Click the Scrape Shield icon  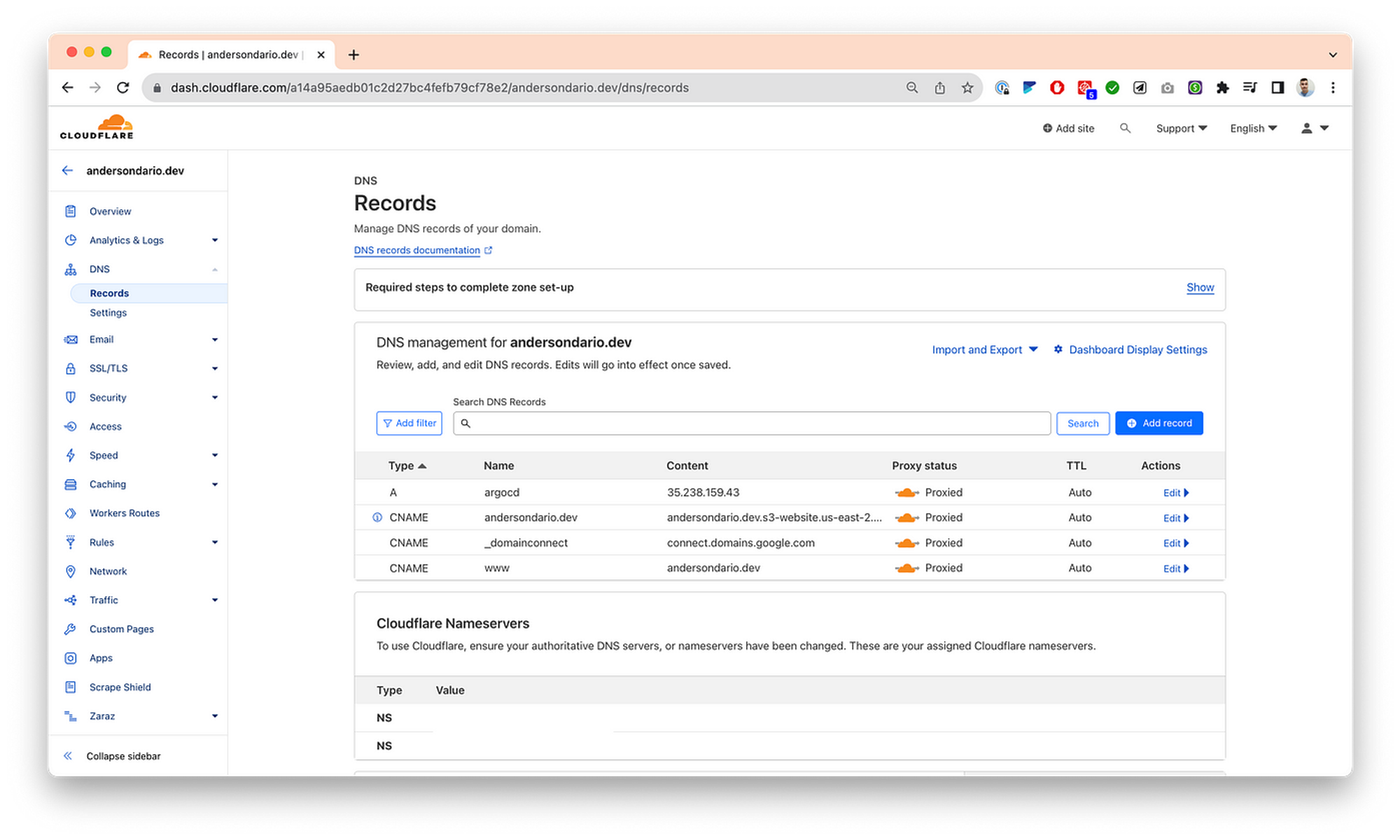(x=71, y=687)
